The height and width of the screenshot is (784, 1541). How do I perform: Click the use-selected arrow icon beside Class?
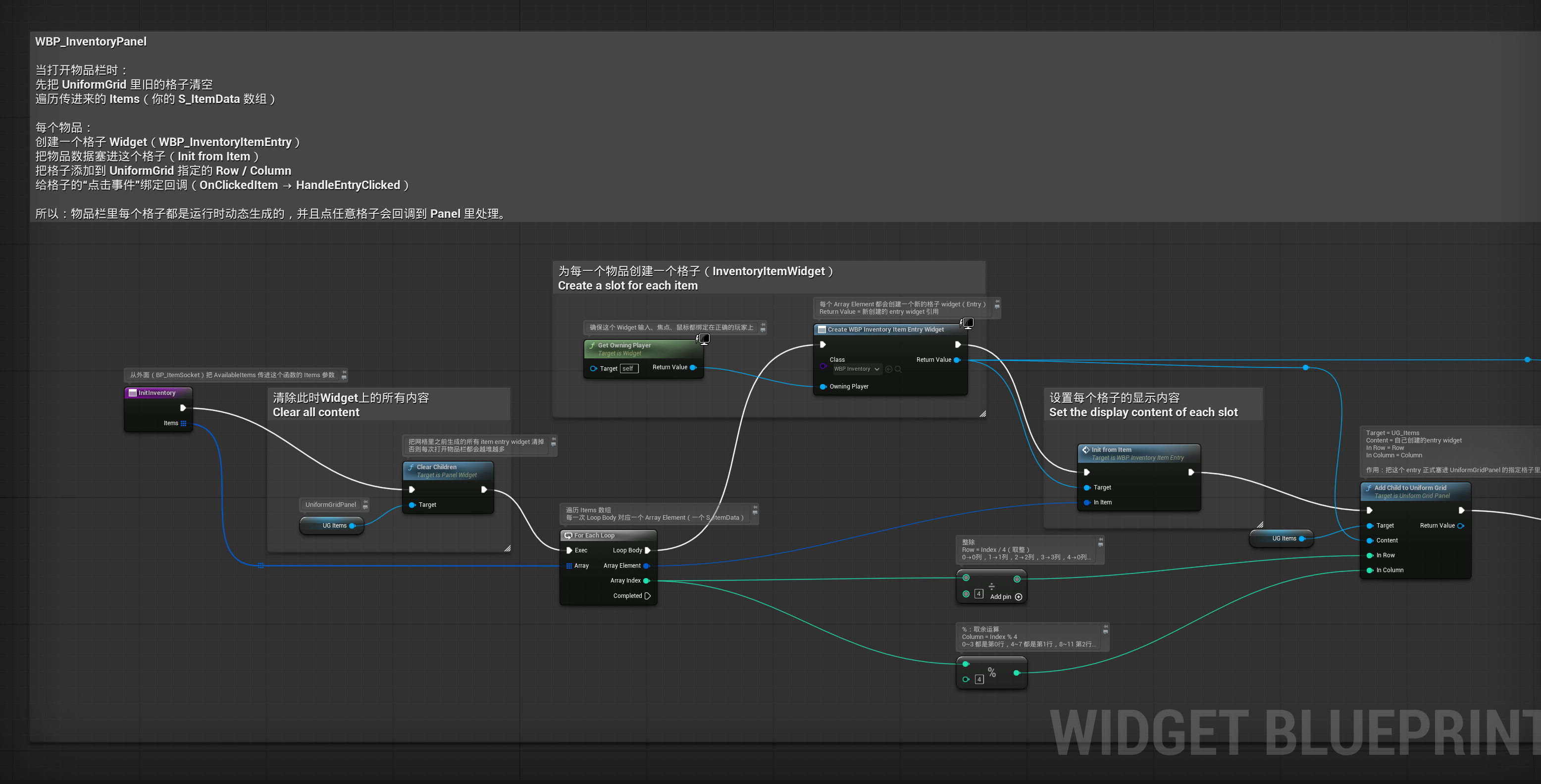coord(888,369)
